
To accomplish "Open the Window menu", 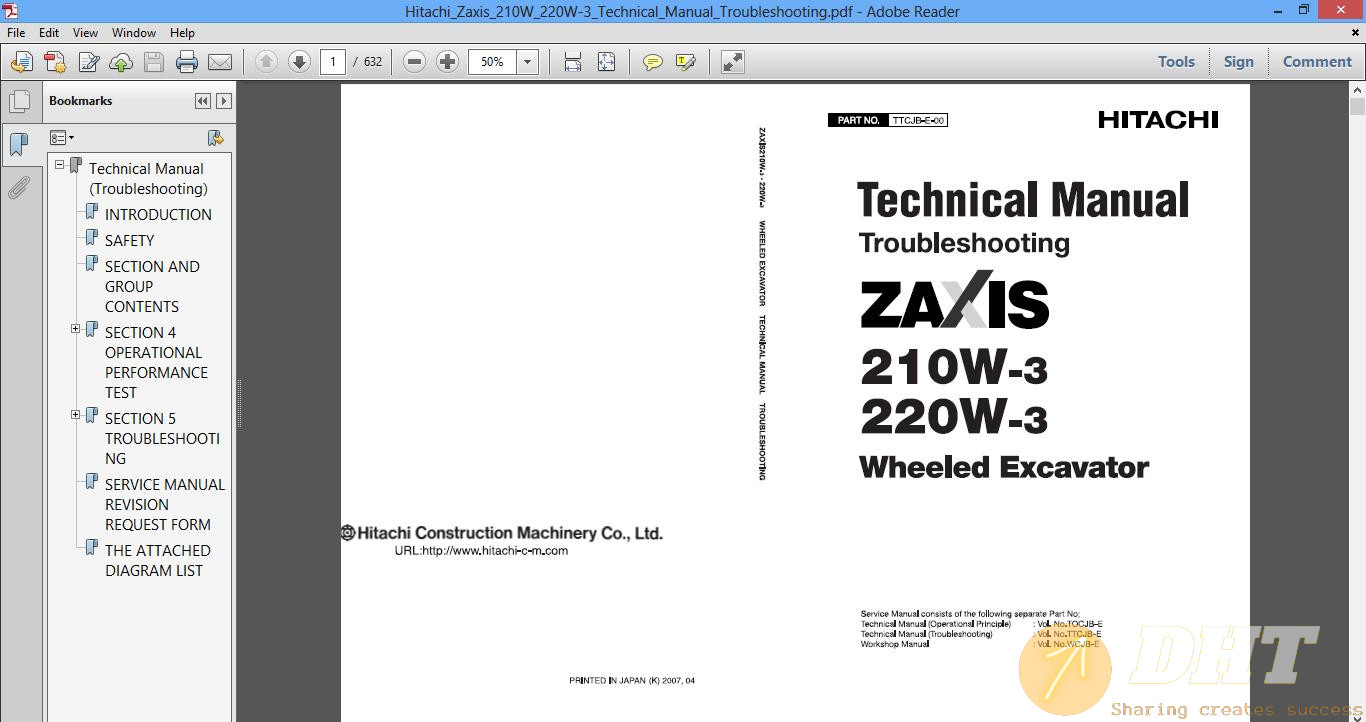I will [134, 33].
